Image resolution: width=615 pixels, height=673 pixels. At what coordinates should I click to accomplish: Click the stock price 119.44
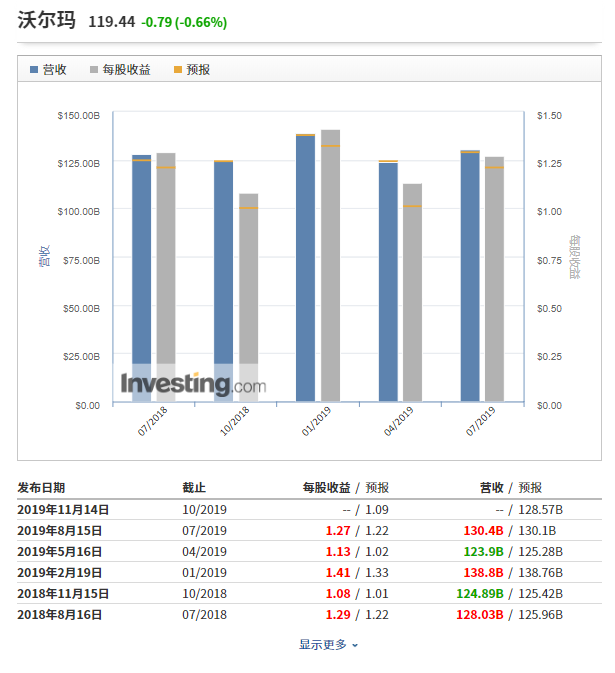point(112,22)
